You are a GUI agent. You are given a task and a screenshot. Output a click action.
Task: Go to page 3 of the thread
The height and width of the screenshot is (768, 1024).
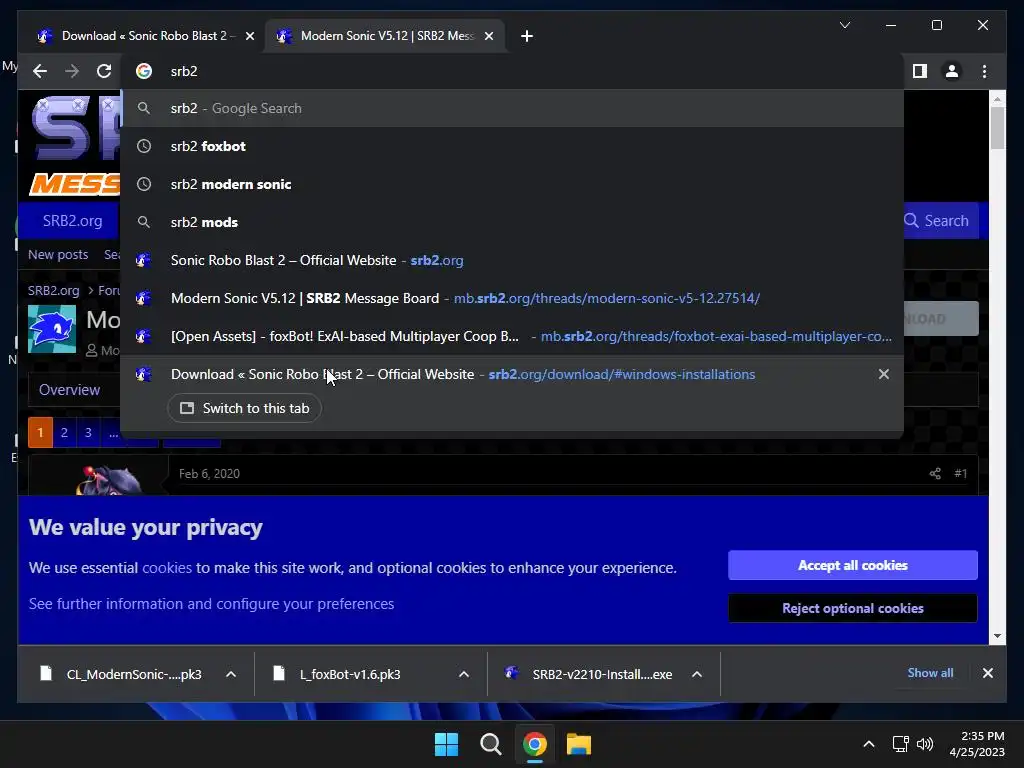88,432
